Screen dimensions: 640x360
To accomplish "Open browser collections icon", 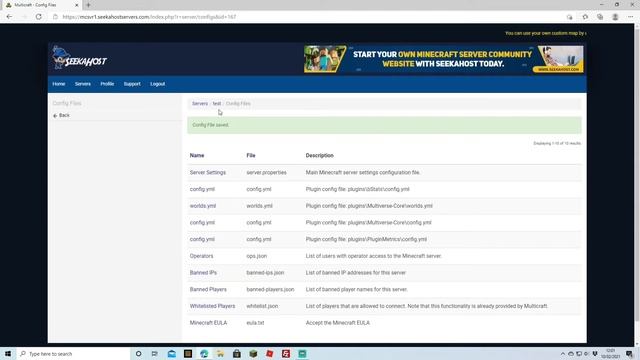I will pos(600,17).
